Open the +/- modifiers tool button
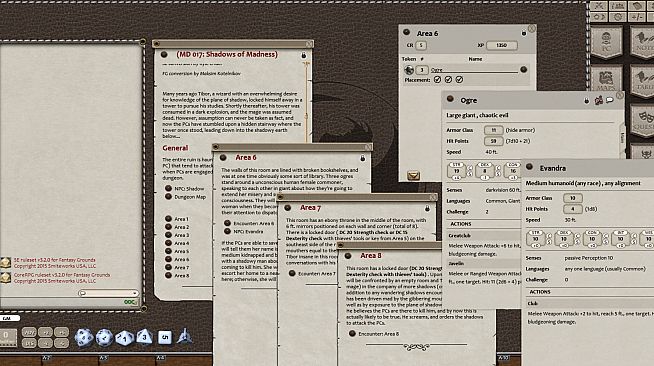654x366 pixels. (637, 17)
